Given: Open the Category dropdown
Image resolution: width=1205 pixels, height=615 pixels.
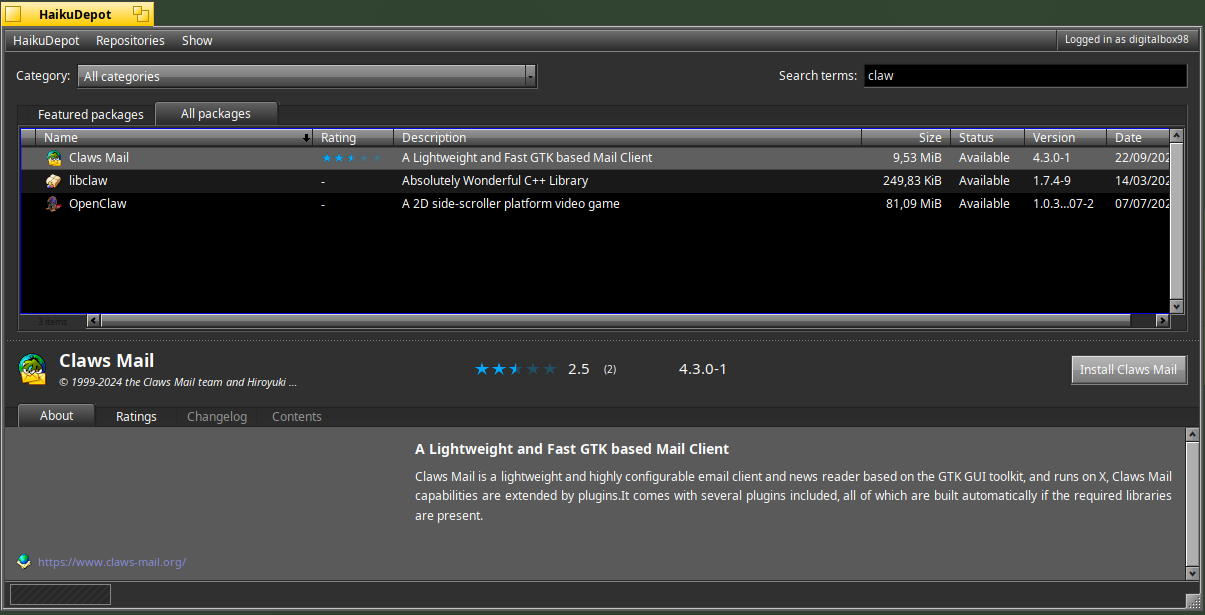Looking at the screenshot, I should coord(307,76).
